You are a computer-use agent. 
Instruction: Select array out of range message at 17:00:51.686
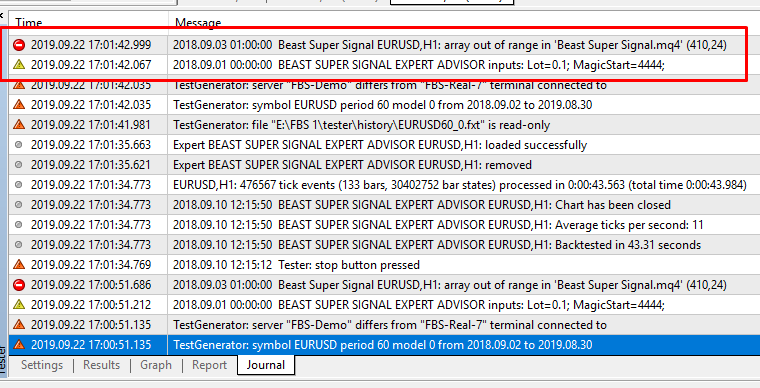[x=450, y=285]
